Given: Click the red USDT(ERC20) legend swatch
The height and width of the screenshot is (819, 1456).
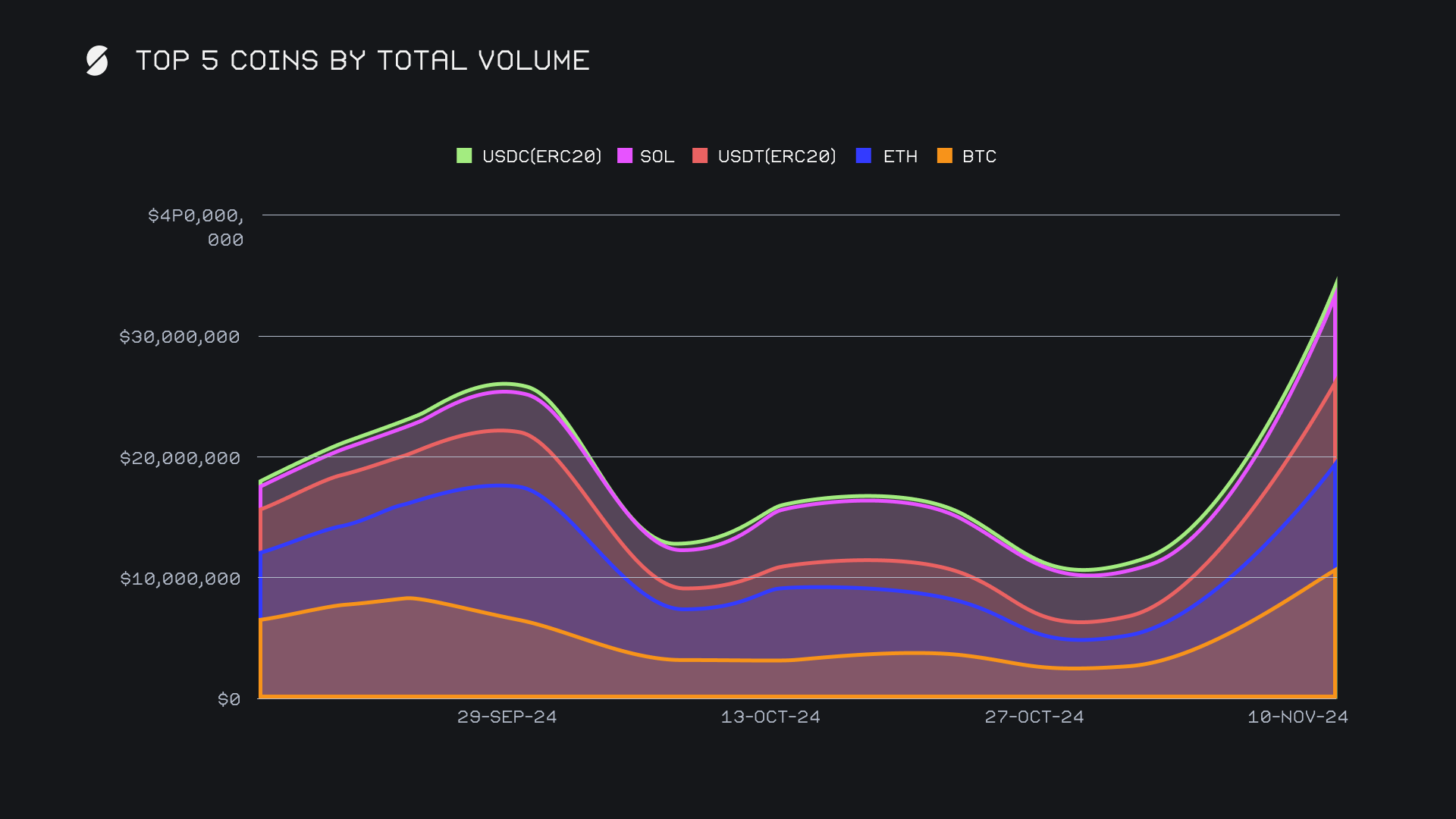Looking at the screenshot, I should (700, 155).
